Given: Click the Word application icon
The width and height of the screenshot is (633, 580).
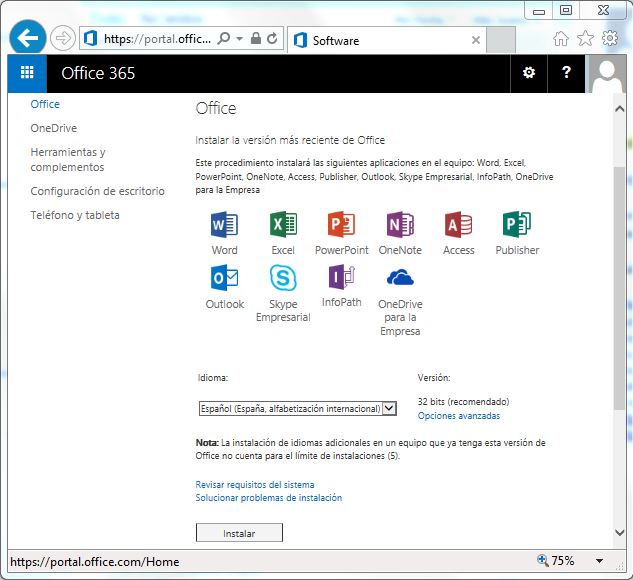Looking at the screenshot, I should point(224,224).
